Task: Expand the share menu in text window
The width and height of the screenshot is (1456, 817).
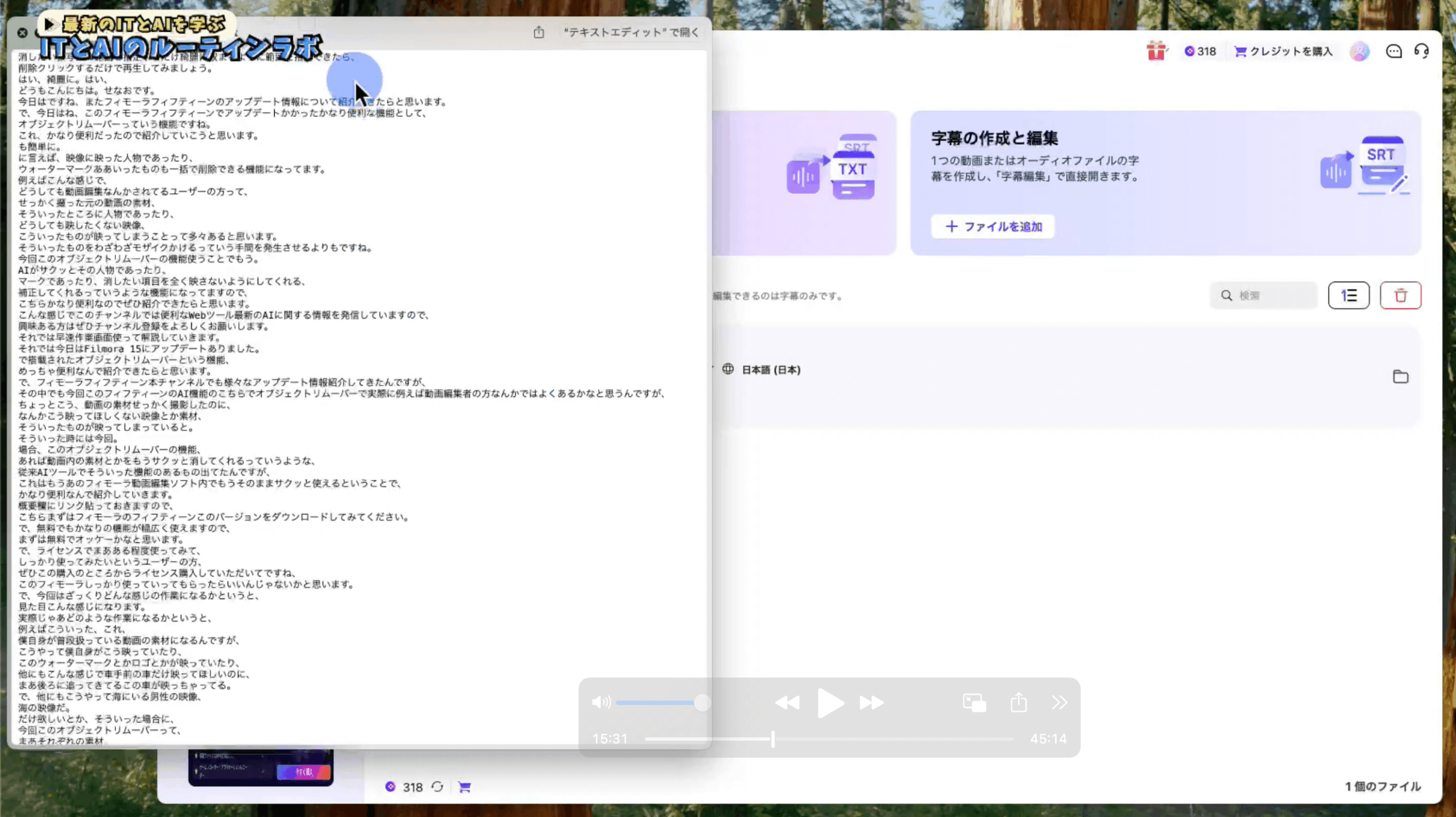Action: 539,32
